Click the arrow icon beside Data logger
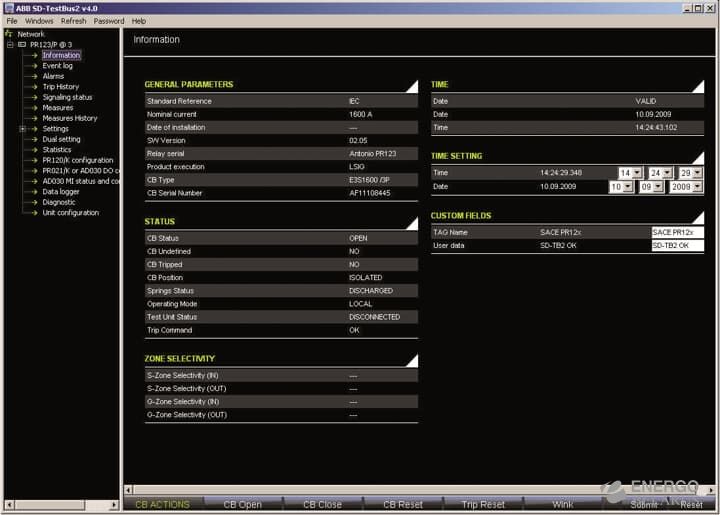 [x=33, y=191]
